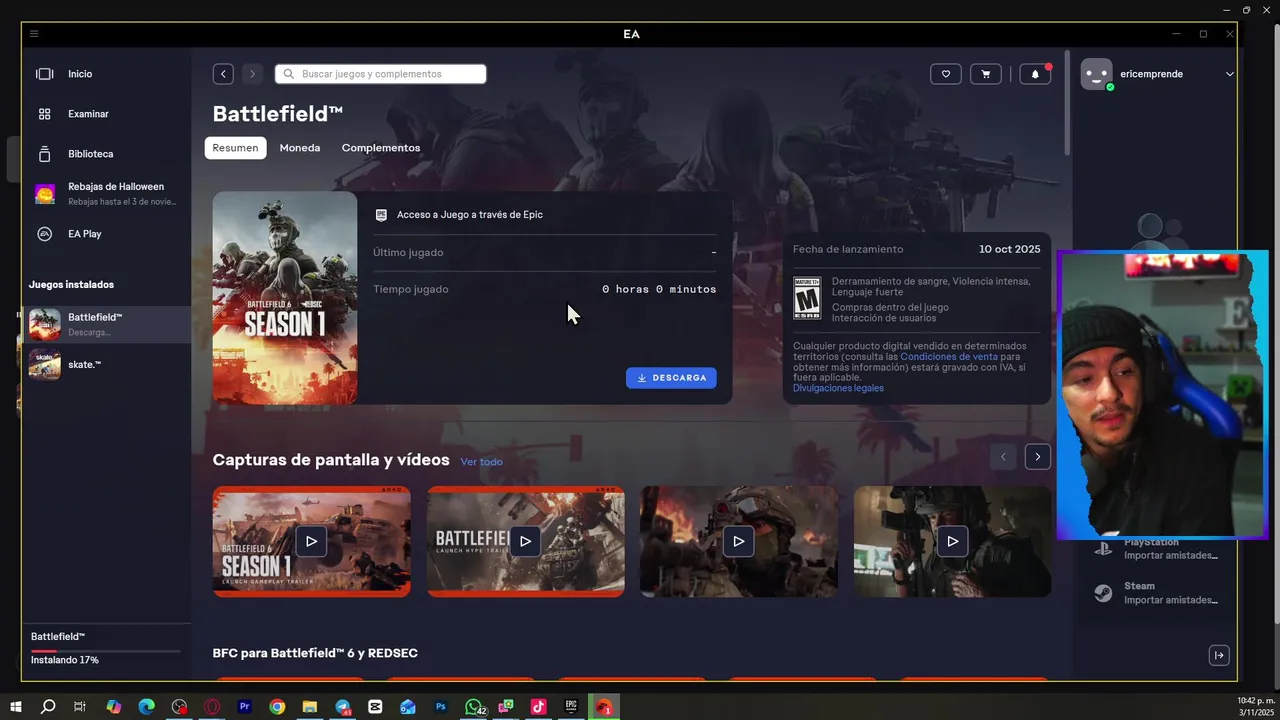1280x720 pixels.
Task: Click the ericemprende avatar
Action: tap(1097, 74)
